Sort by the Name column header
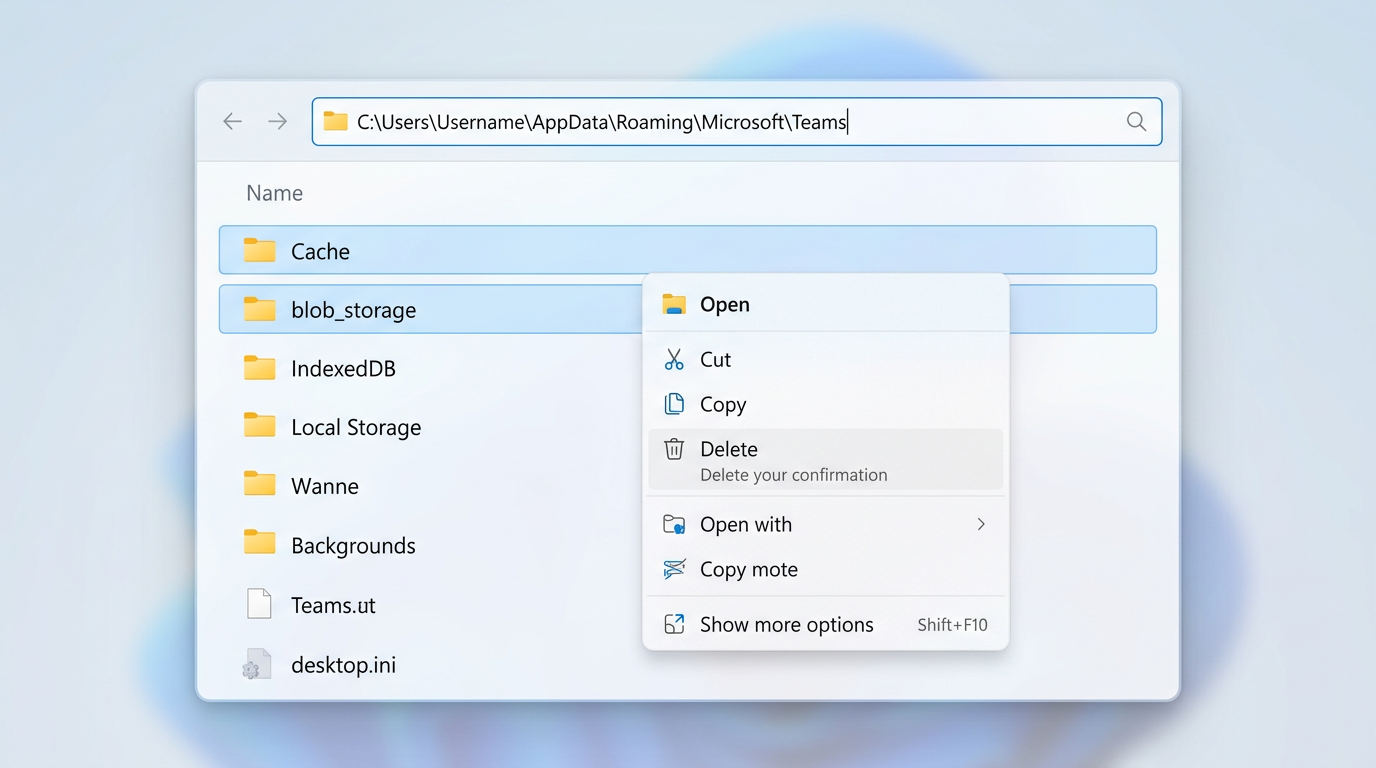The height and width of the screenshot is (768, 1376). (275, 193)
